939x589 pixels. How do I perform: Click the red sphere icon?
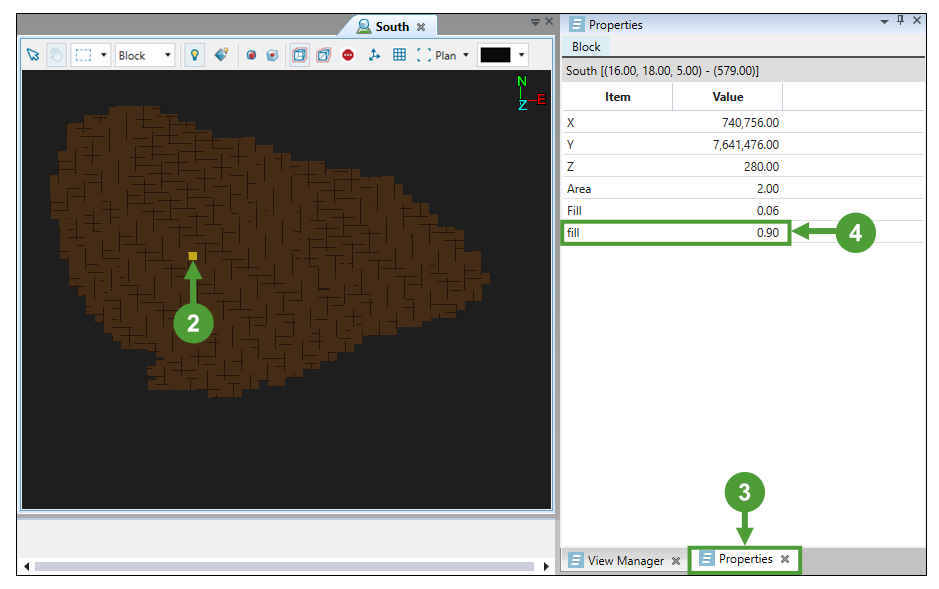[251, 56]
